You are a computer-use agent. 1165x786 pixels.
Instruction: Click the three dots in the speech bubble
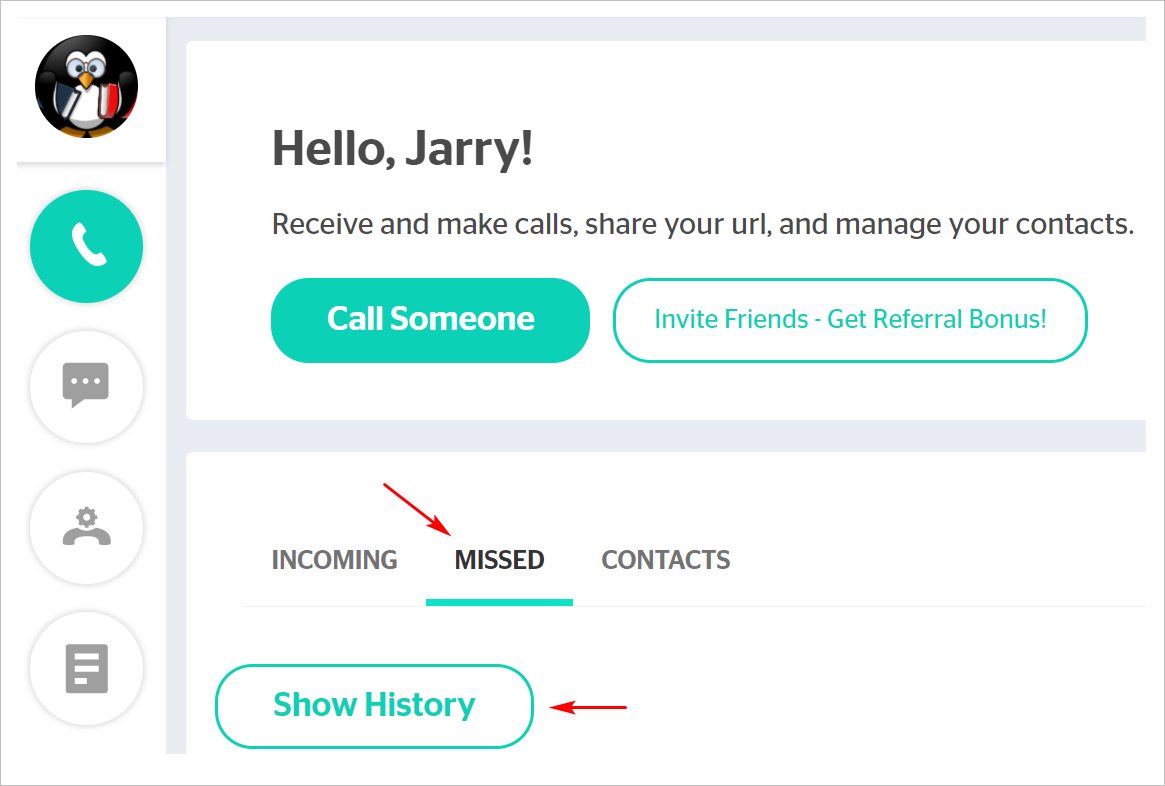(86, 381)
